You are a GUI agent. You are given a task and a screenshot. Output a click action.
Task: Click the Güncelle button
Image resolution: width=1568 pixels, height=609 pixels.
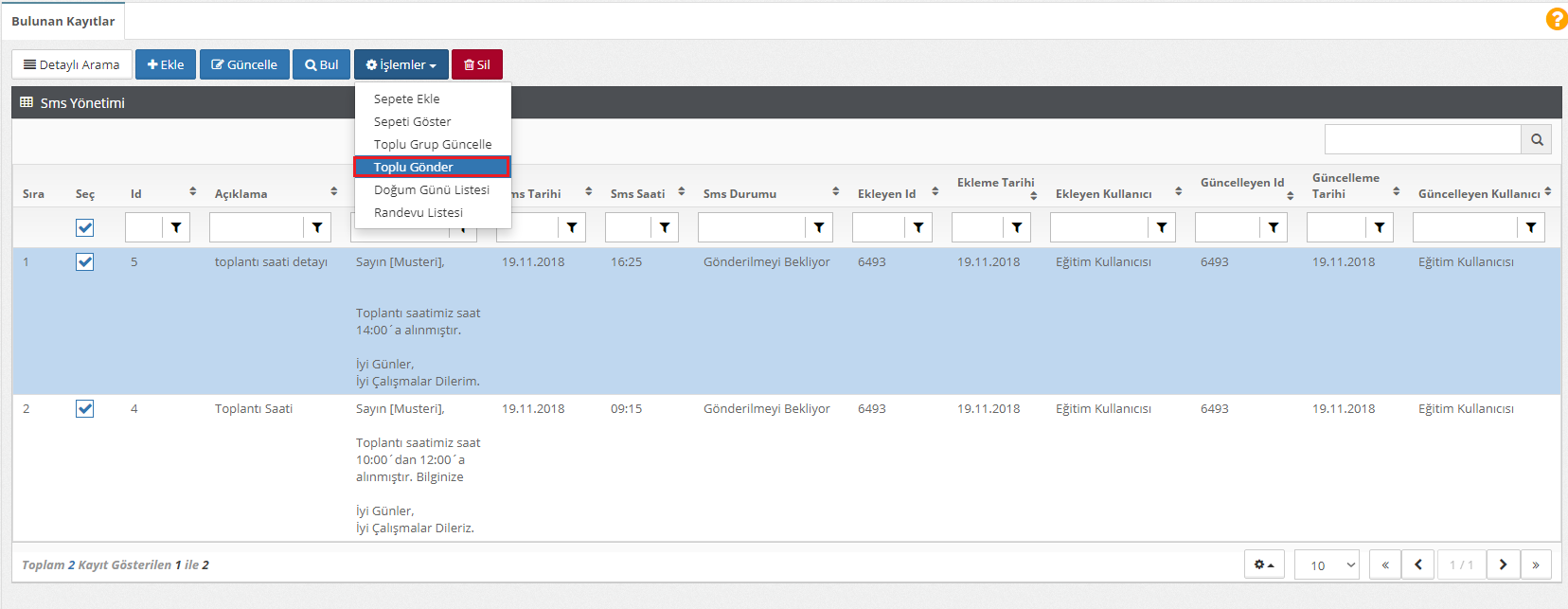coord(244,64)
